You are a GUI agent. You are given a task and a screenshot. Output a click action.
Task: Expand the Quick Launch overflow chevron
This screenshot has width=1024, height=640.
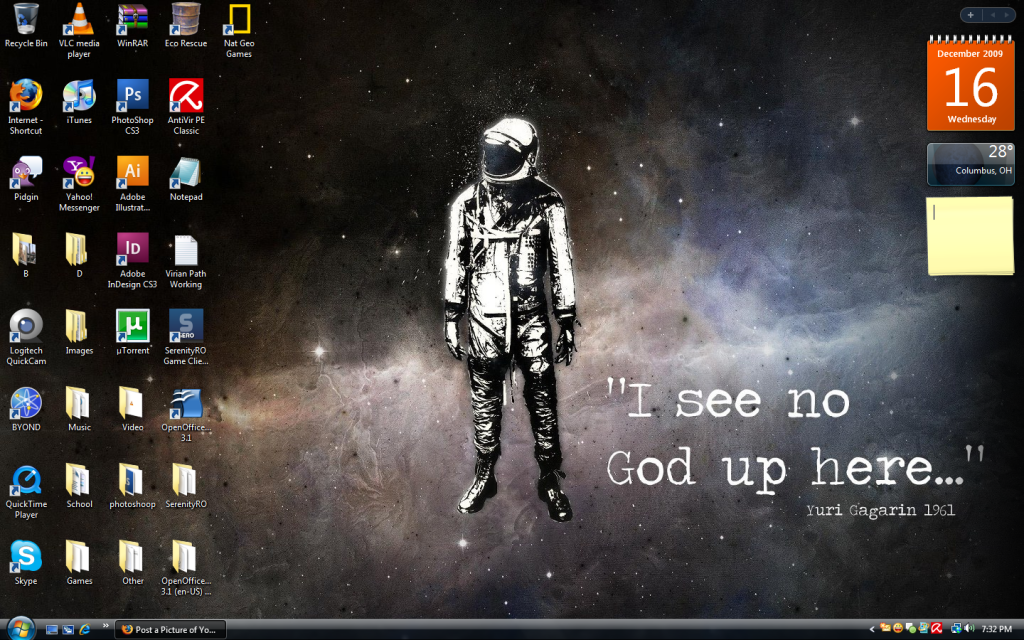point(105,629)
